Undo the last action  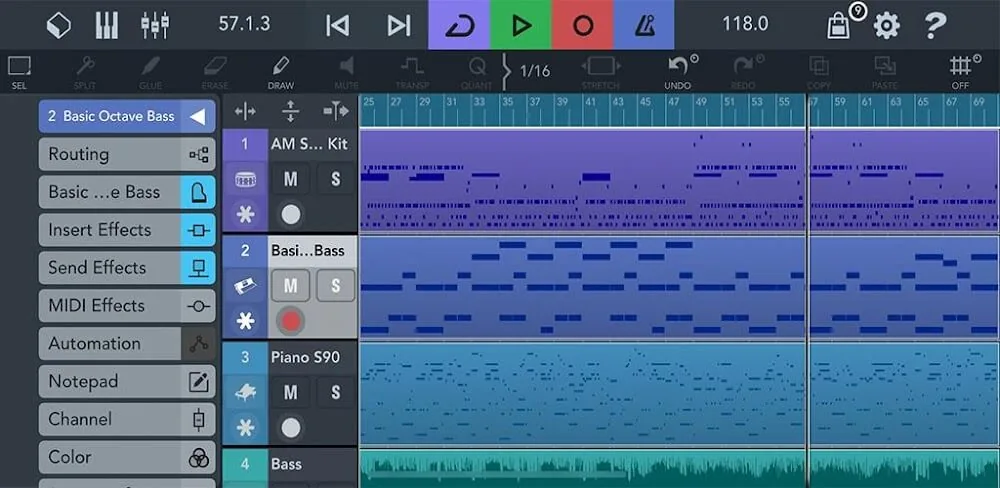tap(678, 72)
